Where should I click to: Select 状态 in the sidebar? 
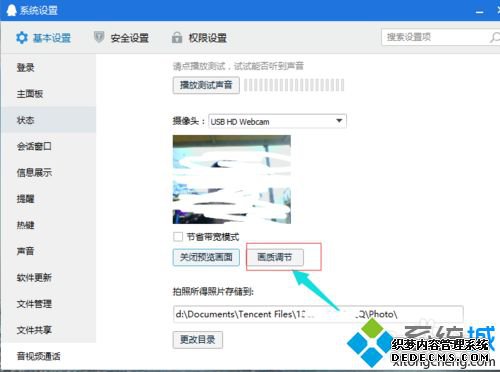click(x=48, y=120)
